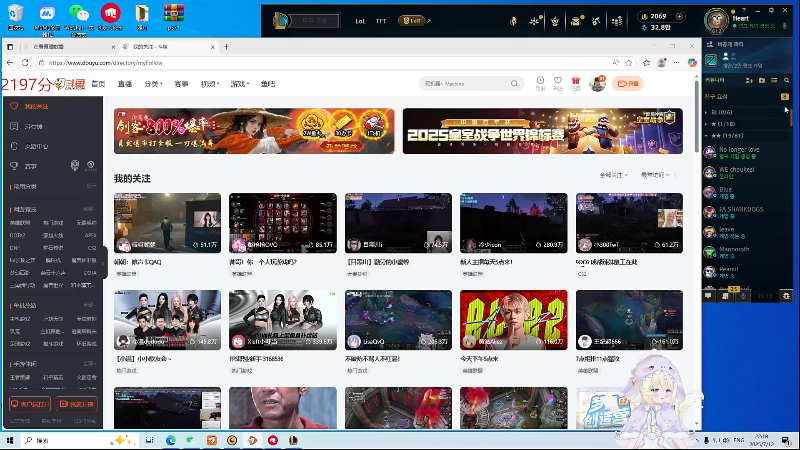Click the add friend icon in League panel
Screen dimensions: 800x450
749,81
